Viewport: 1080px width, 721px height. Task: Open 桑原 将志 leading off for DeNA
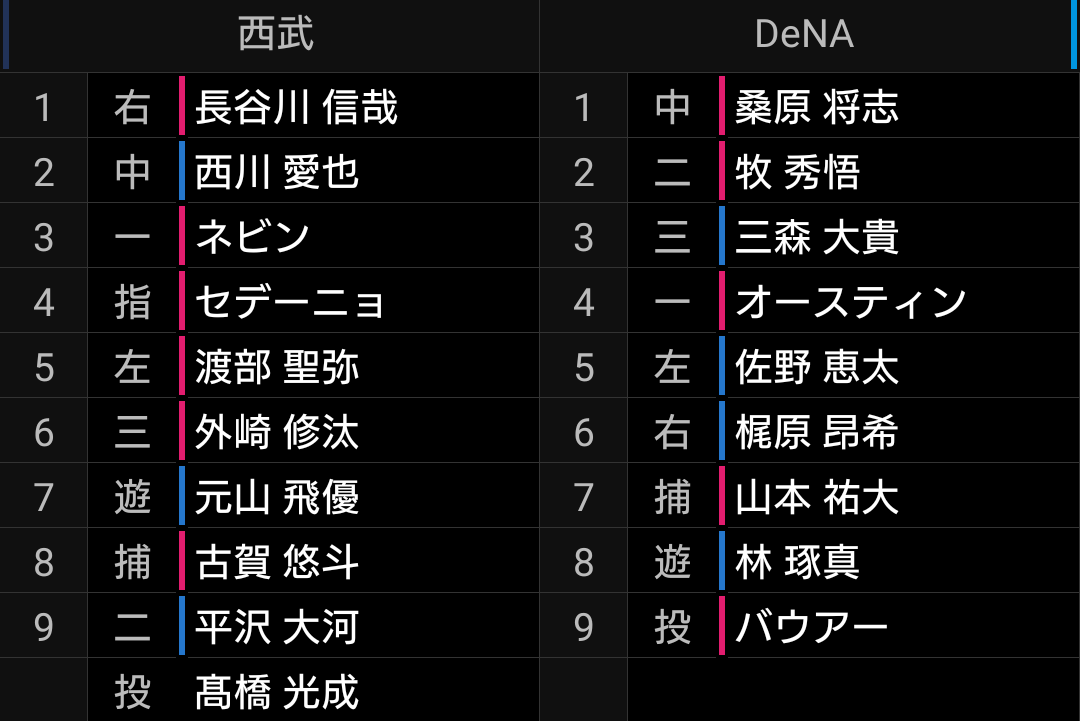tap(817, 107)
